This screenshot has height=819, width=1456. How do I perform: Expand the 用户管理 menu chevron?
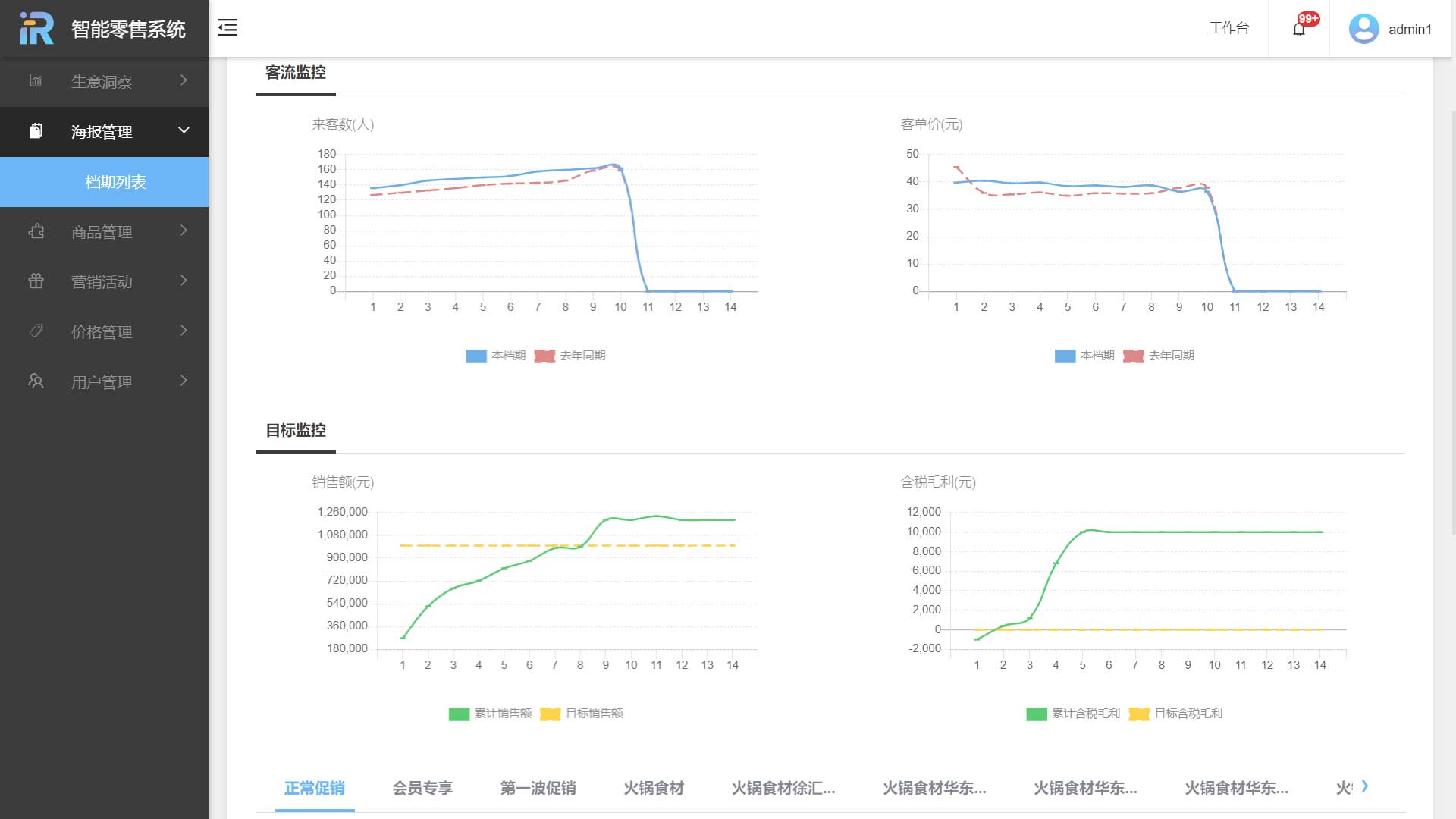pyautogui.click(x=184, y=381)
